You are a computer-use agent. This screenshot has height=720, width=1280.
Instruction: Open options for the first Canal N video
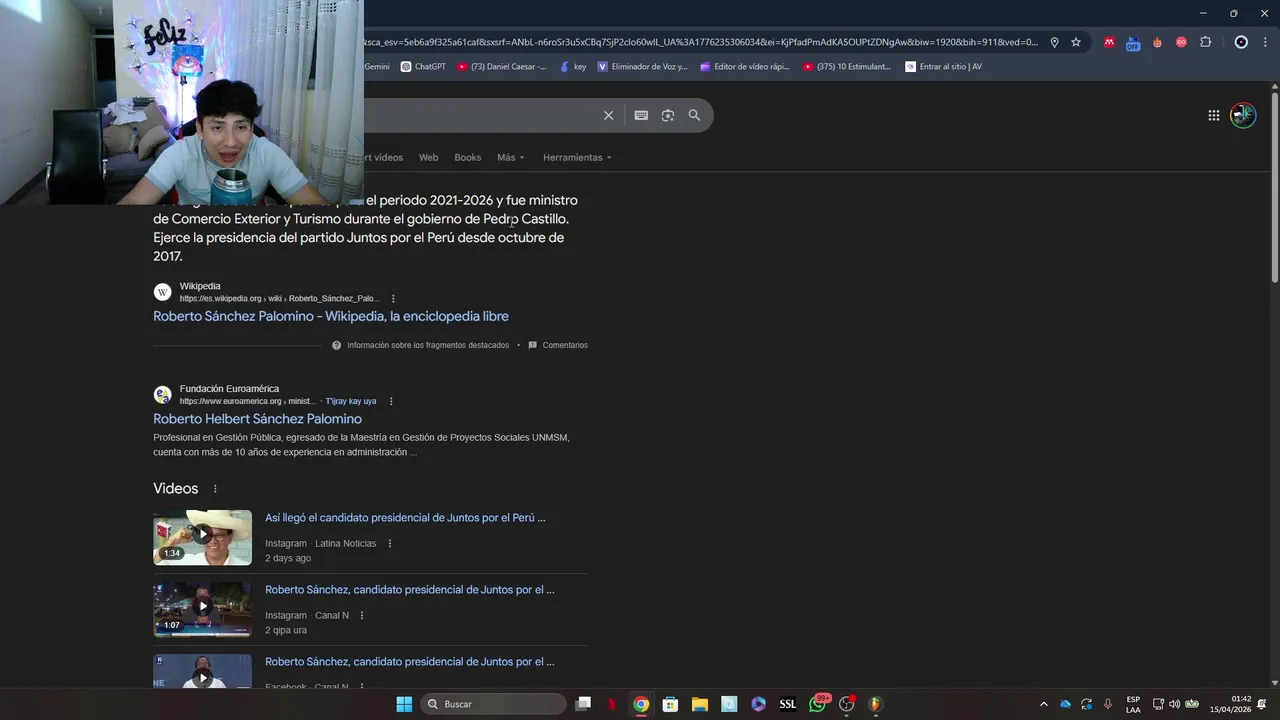[x=362, y=615]
